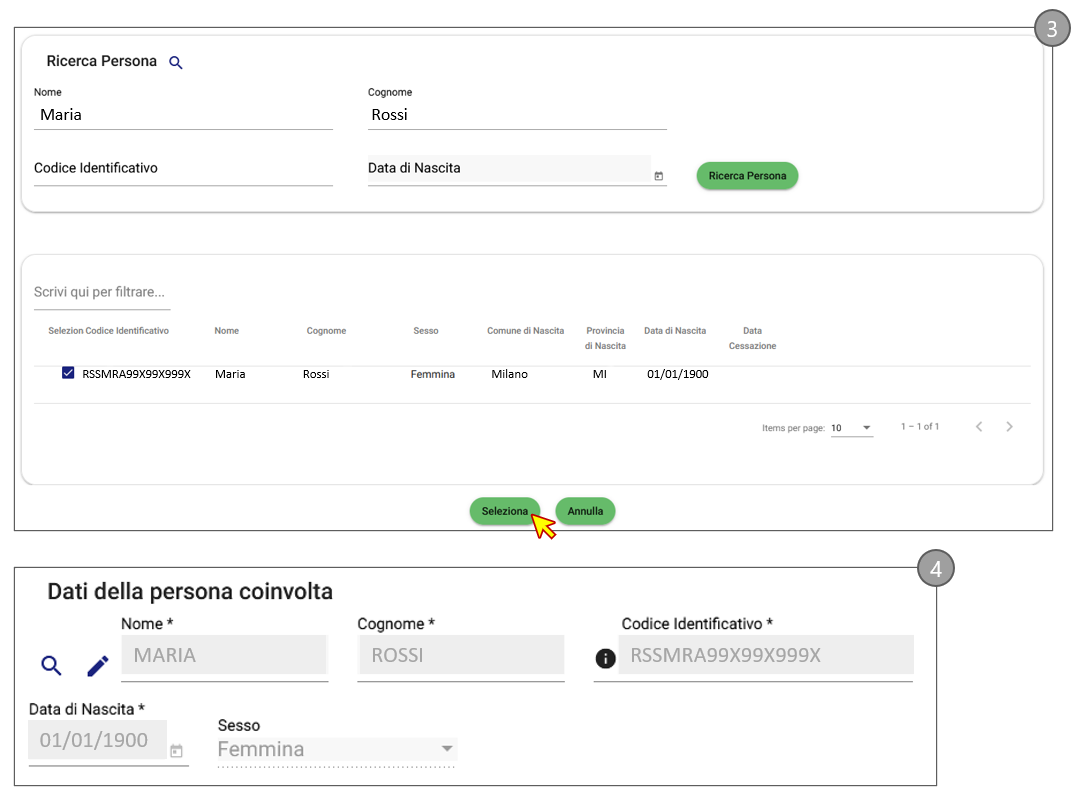Sort table by Cognome column header
Viewport: 1078px width, 791px height.
pyautogui.click(x=326, y=331)
